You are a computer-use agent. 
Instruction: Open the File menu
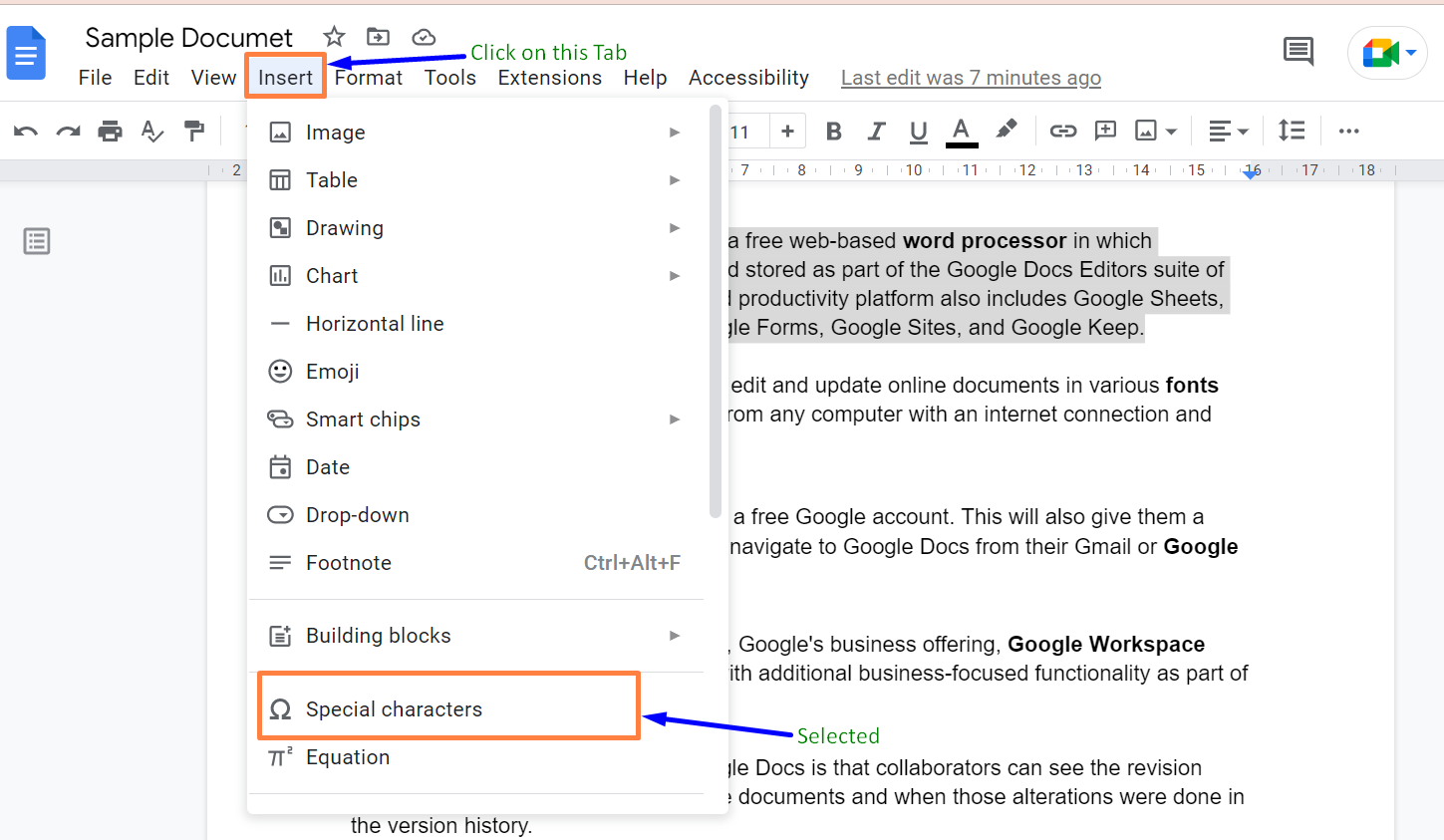coord(95,78)
